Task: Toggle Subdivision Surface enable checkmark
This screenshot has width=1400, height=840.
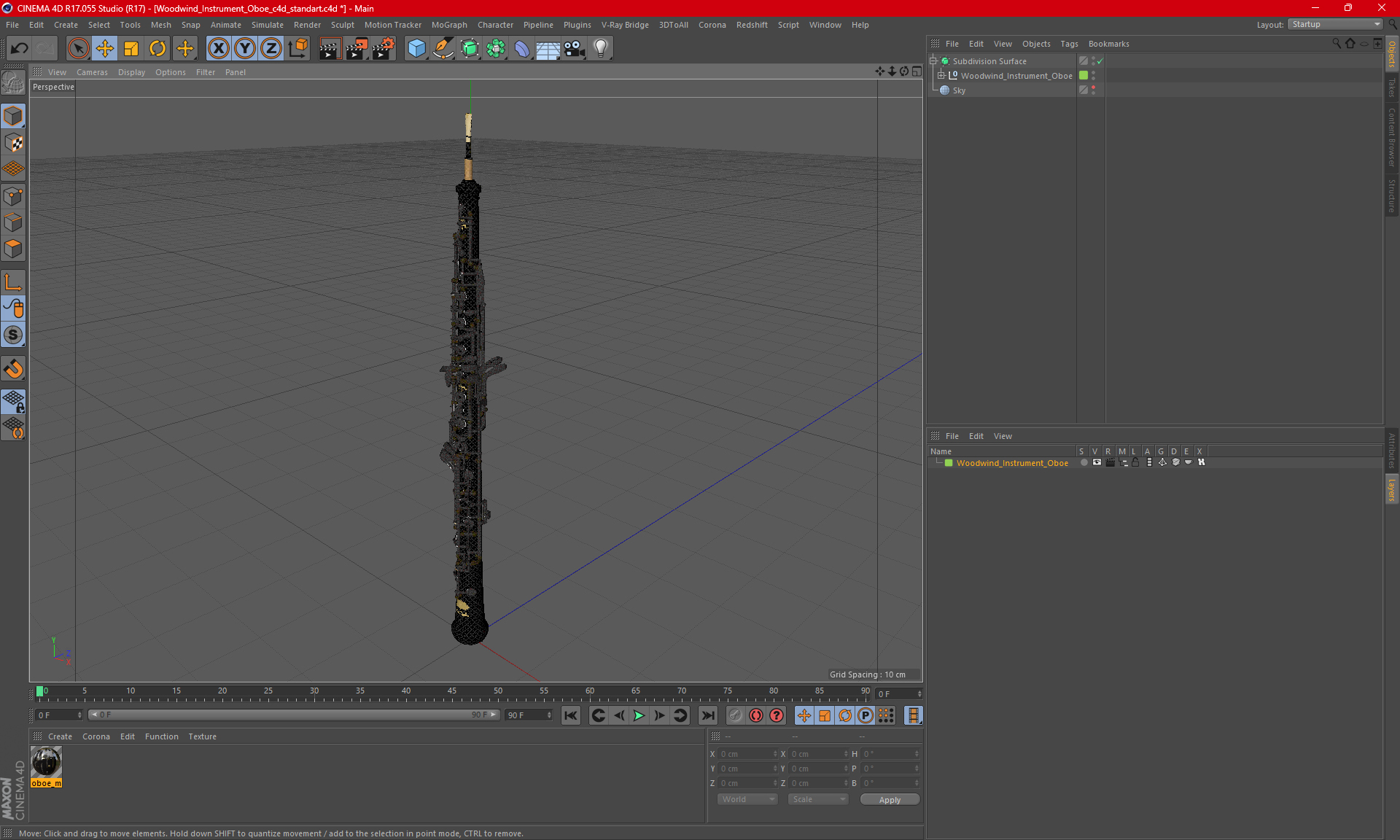Action: [1100, 61]
